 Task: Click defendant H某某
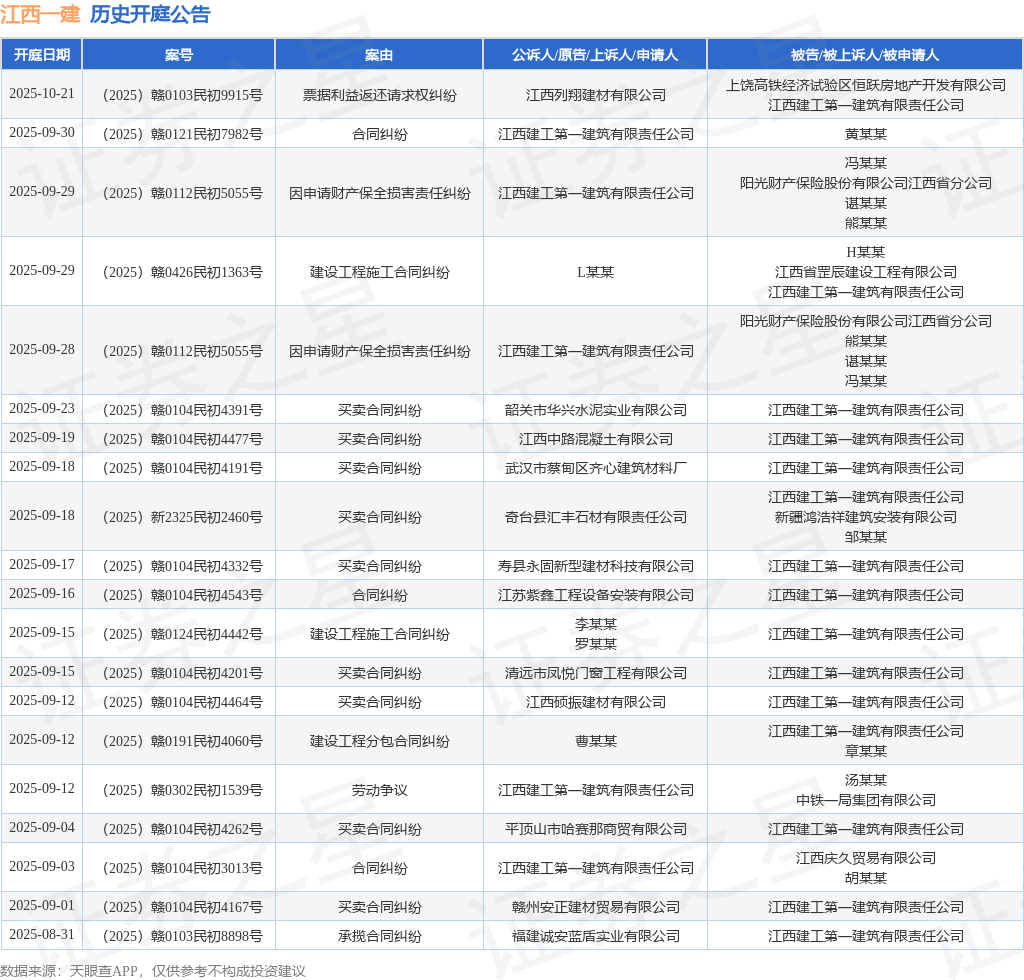(866, 252)
